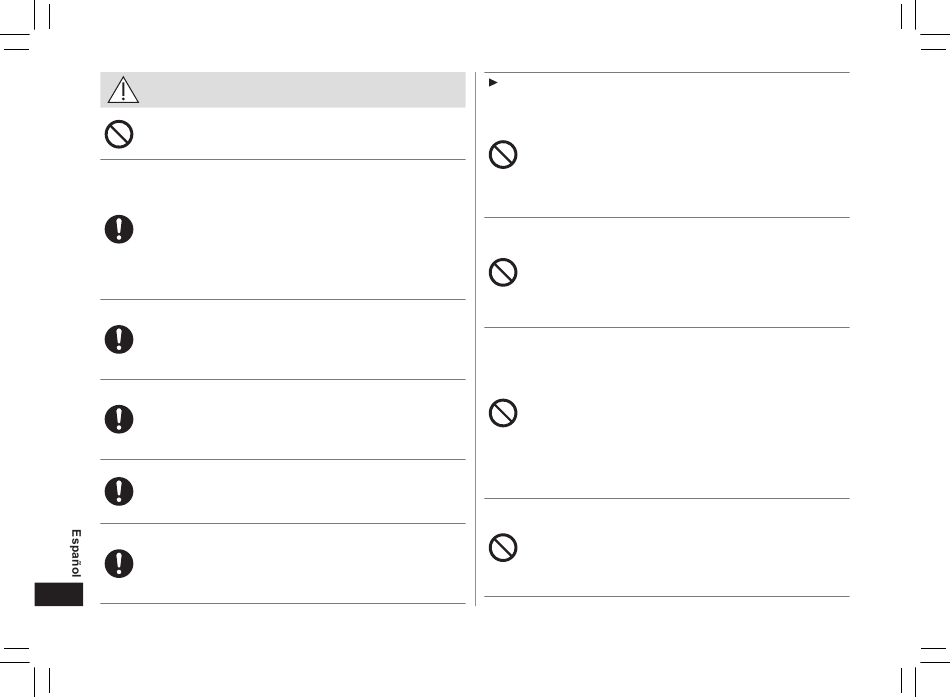
Task: Select the topmost exclamation mandatory icon in left column
Action: [x=119, y=229]
